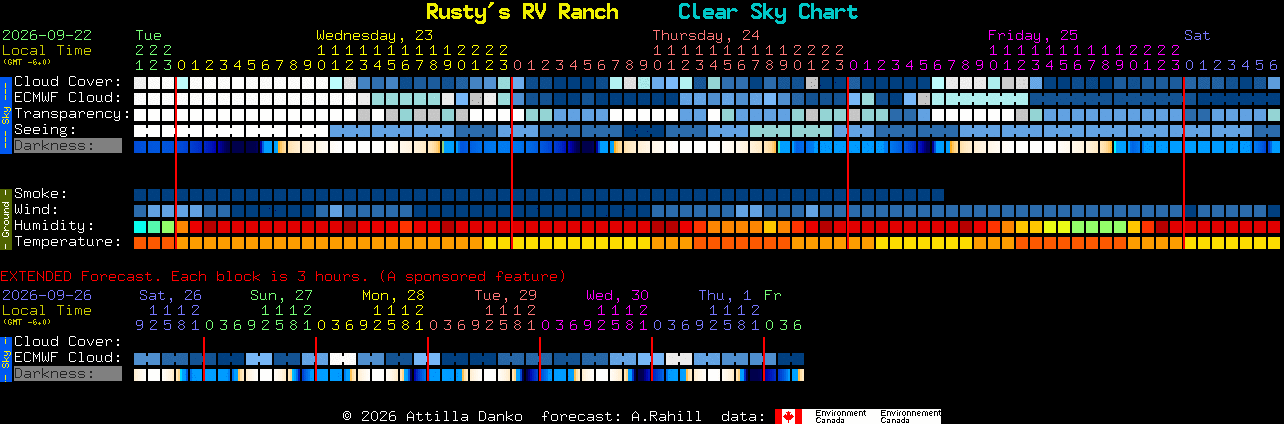
Task: Click the Smoke row label
Action: tap(40, 194)
